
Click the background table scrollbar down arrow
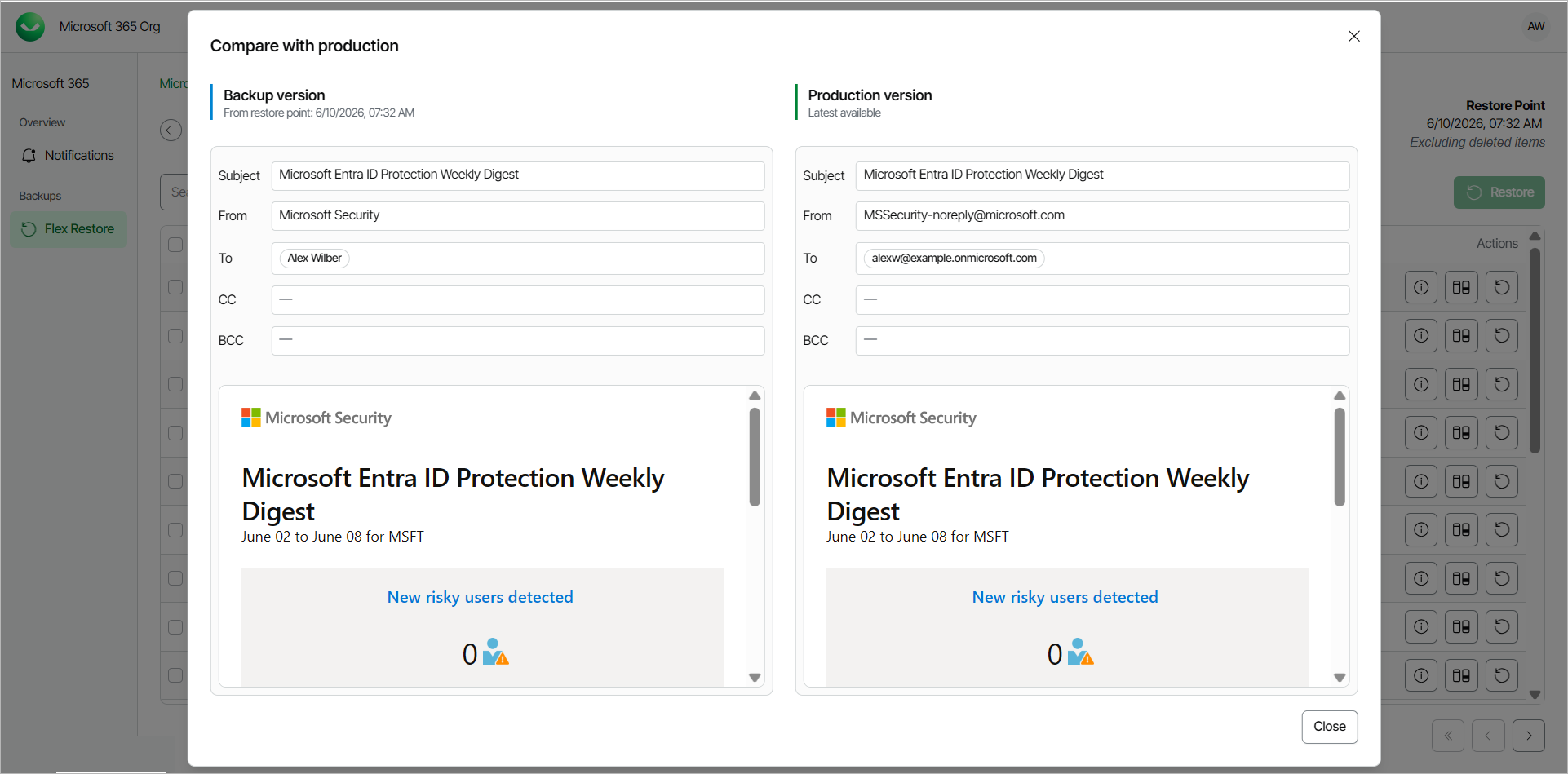1535,695
